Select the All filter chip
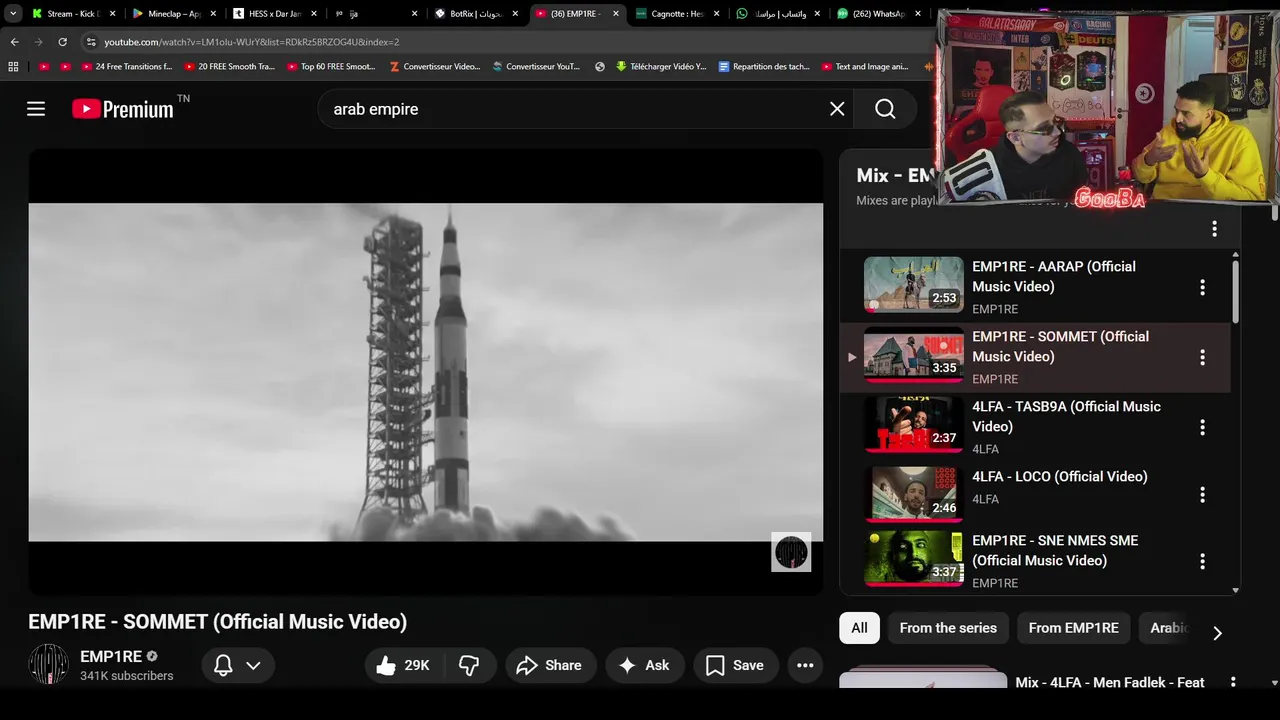This screenshot has height=720, width=1280. point(859,628)
